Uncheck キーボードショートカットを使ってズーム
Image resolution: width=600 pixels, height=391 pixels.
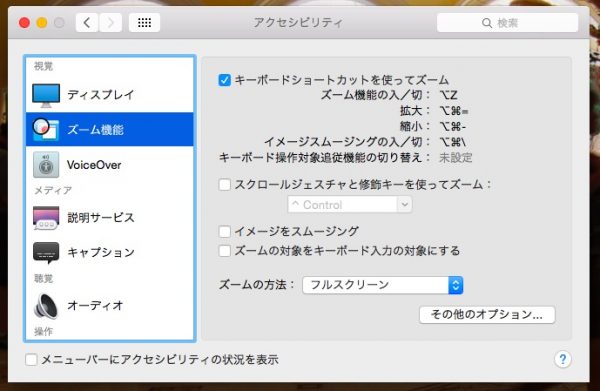225,80
